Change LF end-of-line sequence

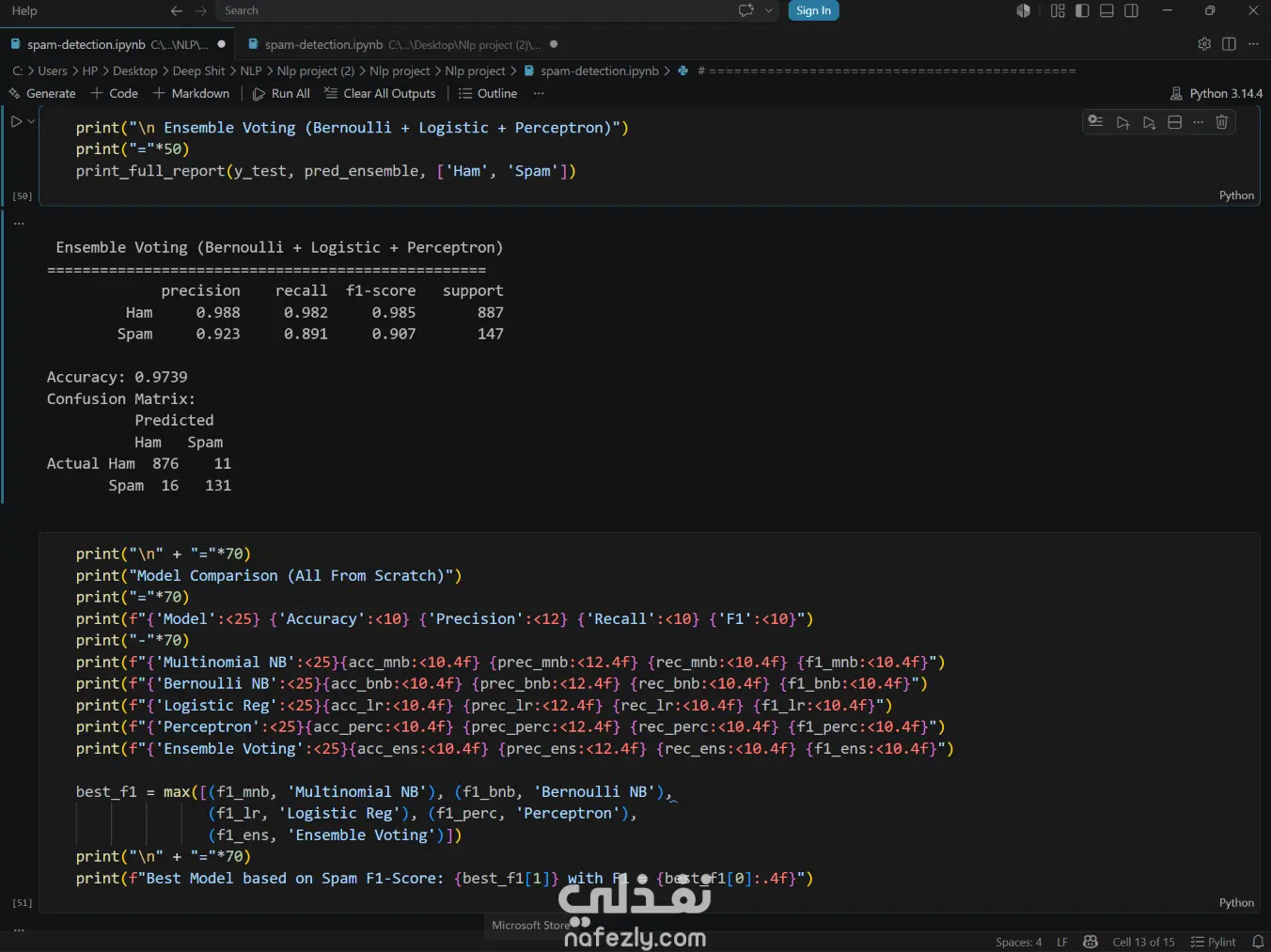(x=1062, y=942)
